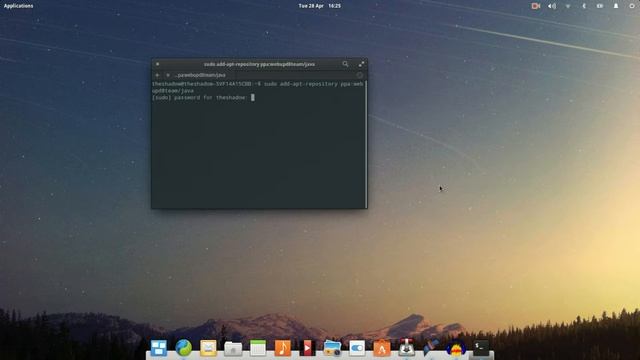The width and height of the screenshot is (640, 360).
Task: Open the session power menu icon
Action: tap(632, 6)
